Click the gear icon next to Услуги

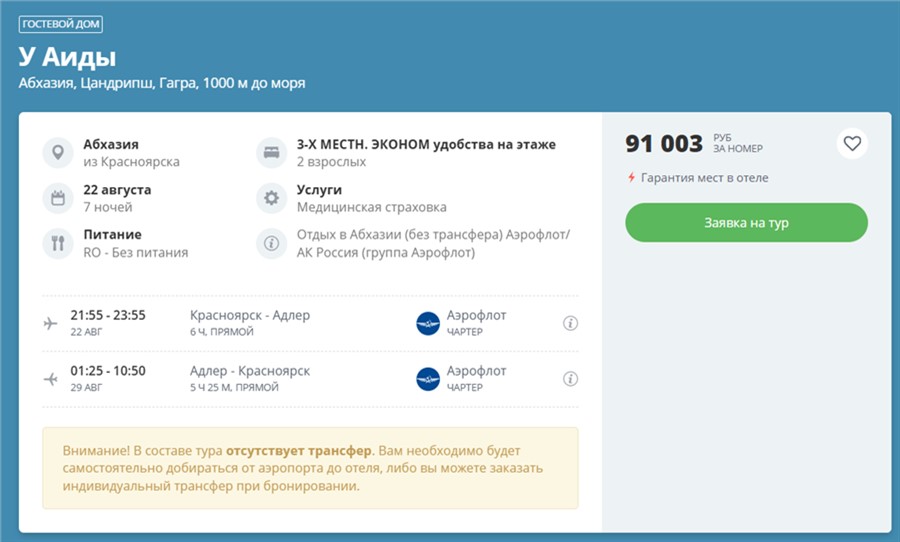[x=271, y=198]
